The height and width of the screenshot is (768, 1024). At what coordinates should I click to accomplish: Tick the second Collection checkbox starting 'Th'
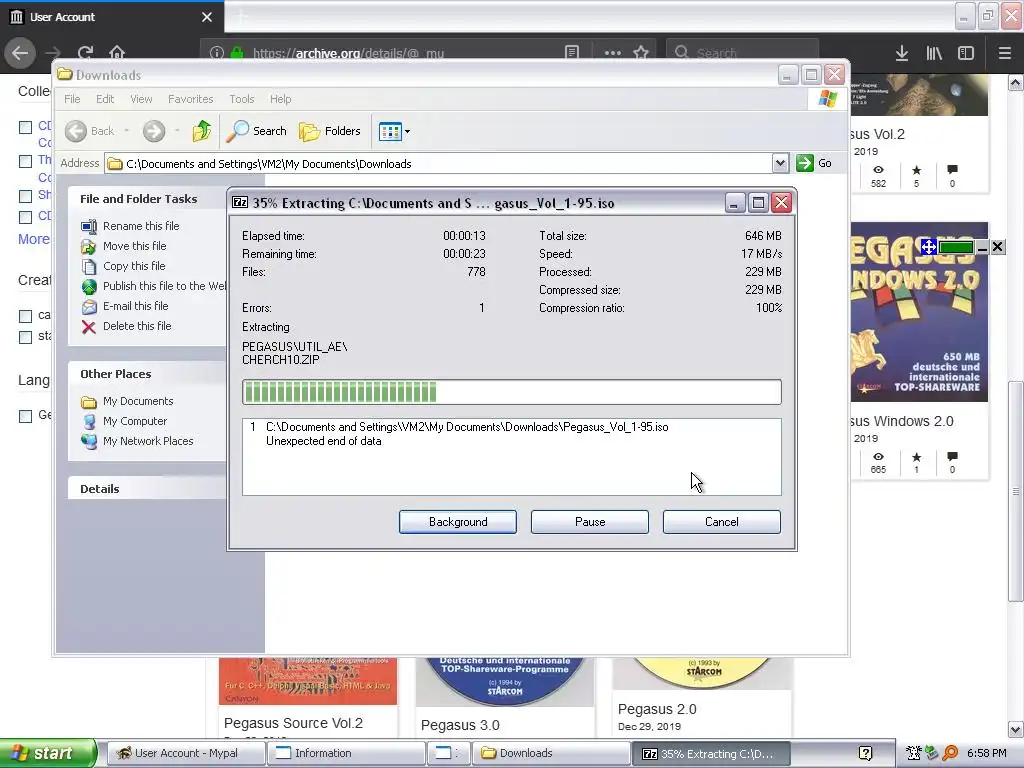pyautogui.click(x=25, y=161)
